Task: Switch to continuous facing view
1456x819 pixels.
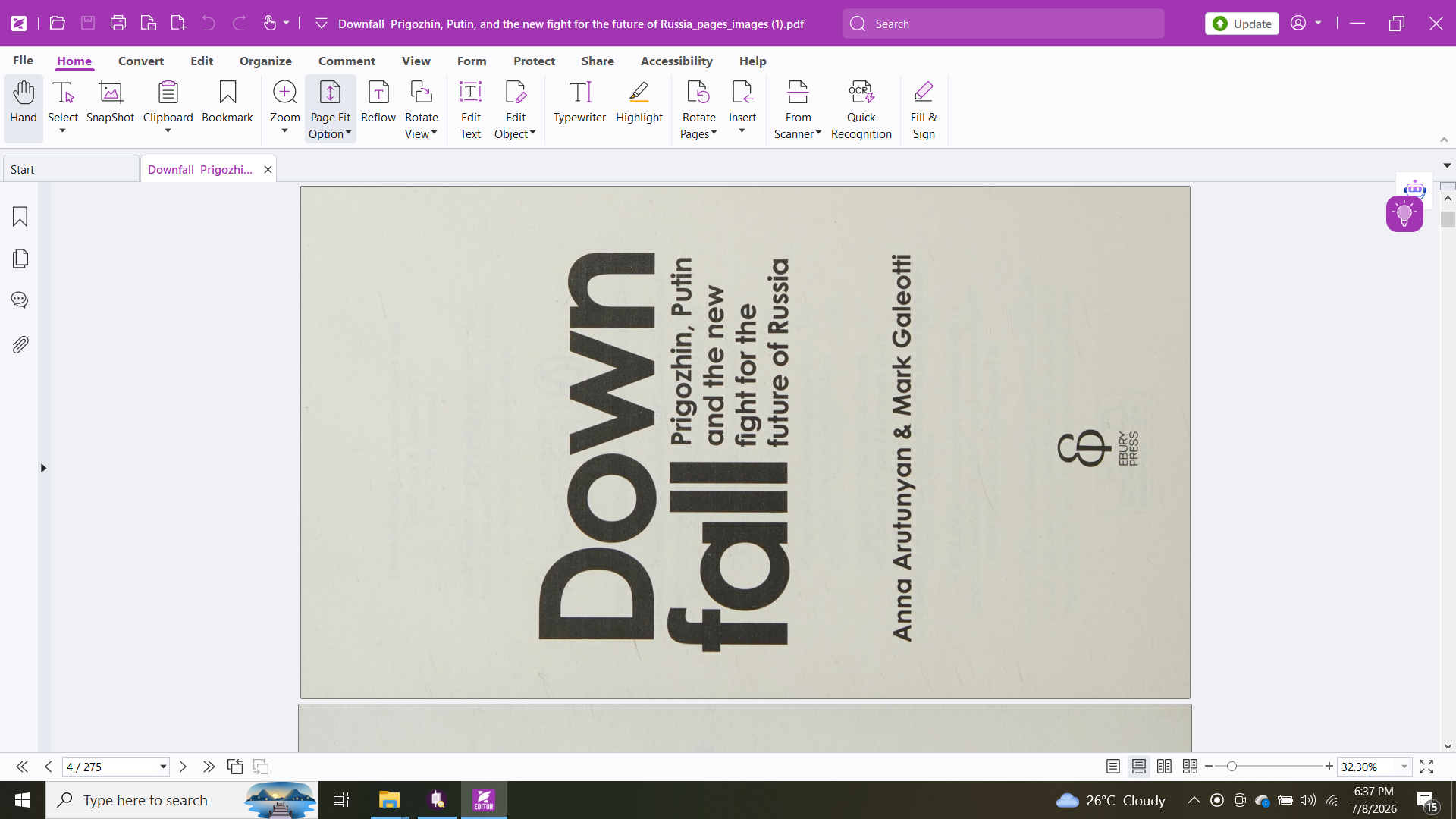Action: pyautogui.click(x=1191, y=767)
